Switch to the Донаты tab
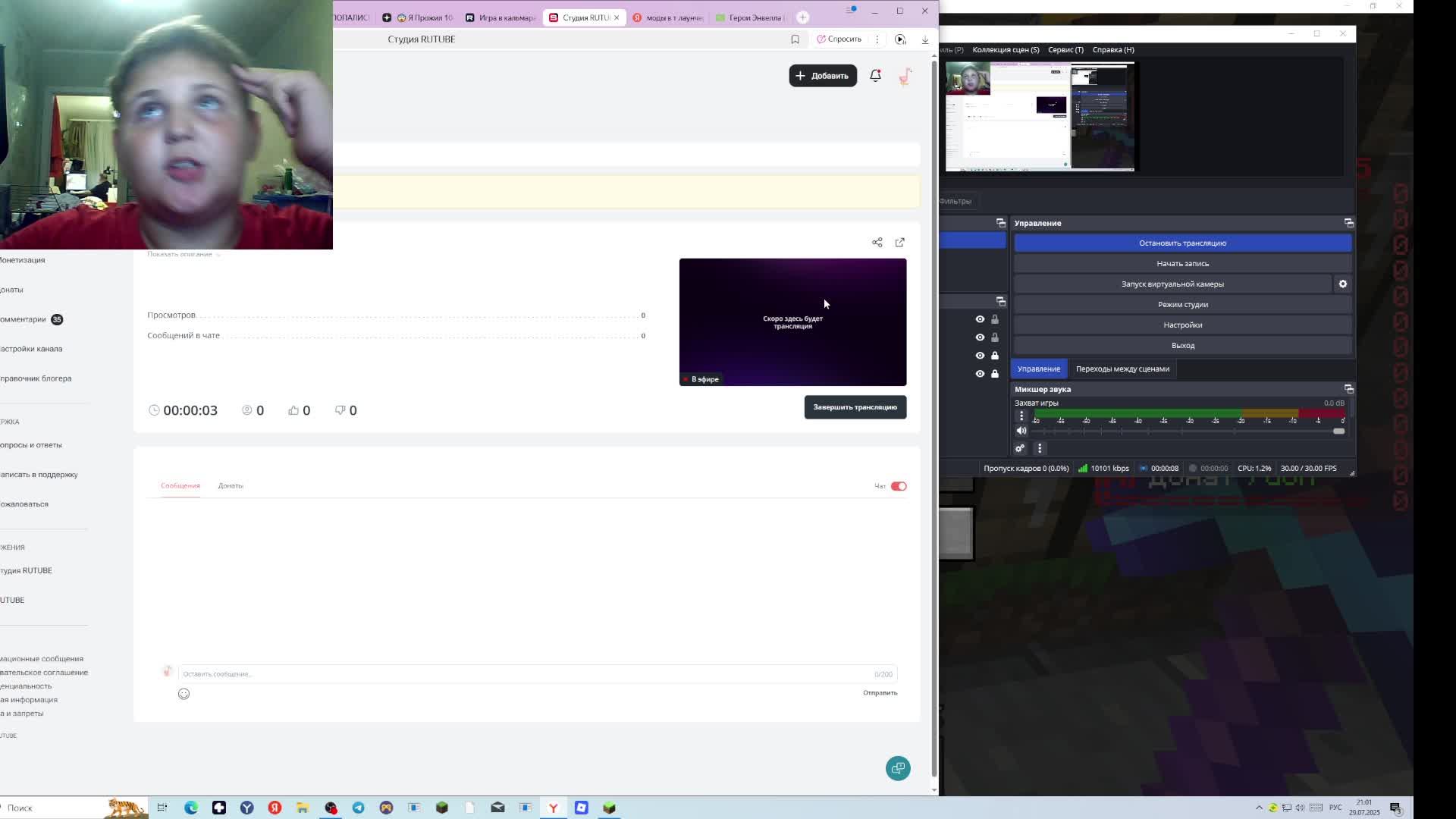This screenshot has width=1456, height=819. pyautogui.click(x=231, y=486)
